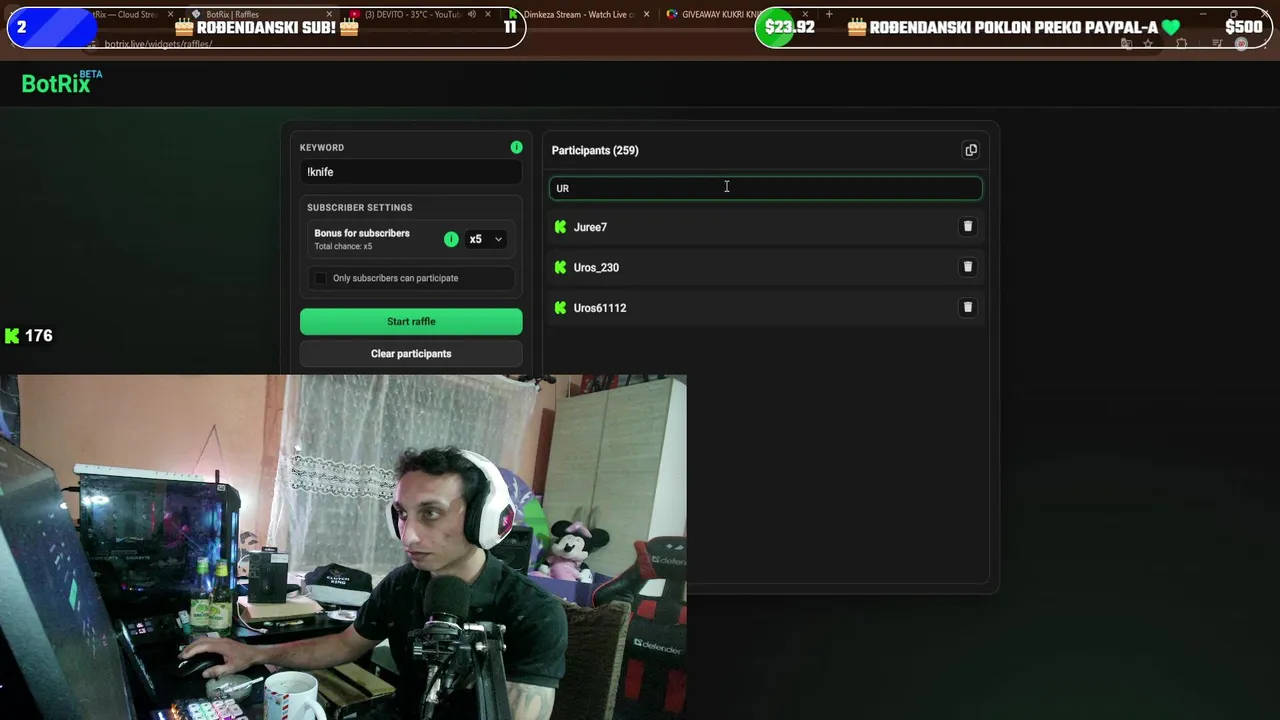Delete participant Uros61112 with trash icon

click(x=967, y=307)
